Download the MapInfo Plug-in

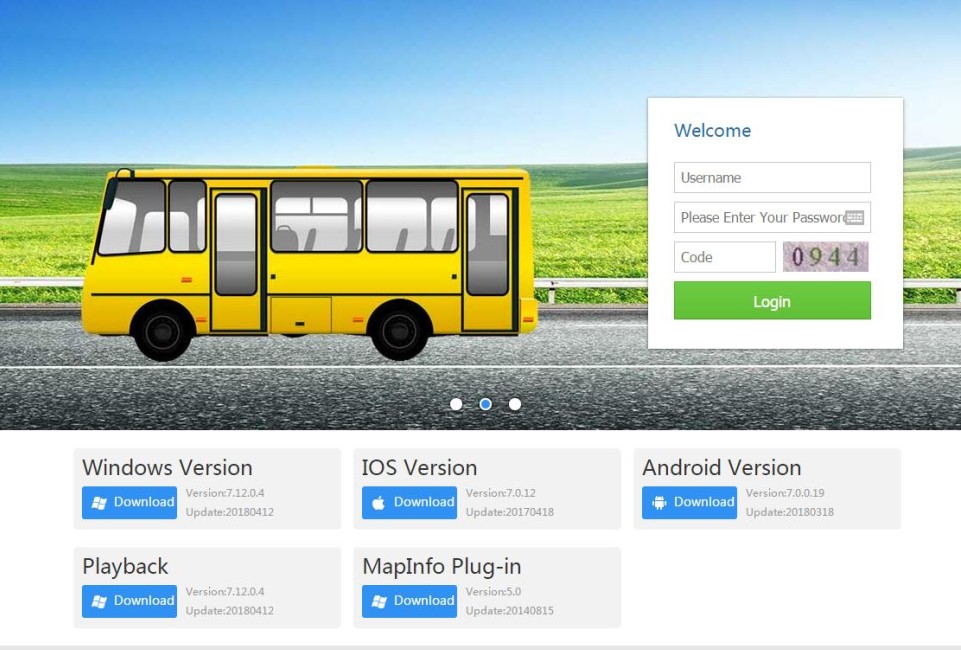click(x=409, y=601)
